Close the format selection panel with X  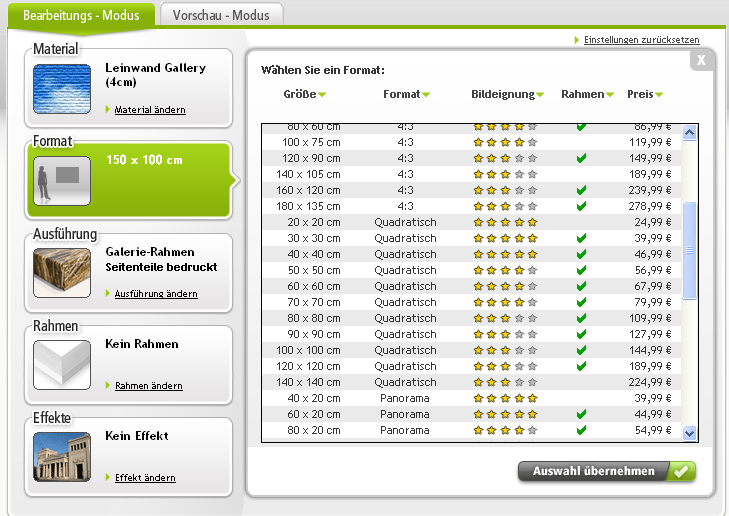click(x=702, y=60)
